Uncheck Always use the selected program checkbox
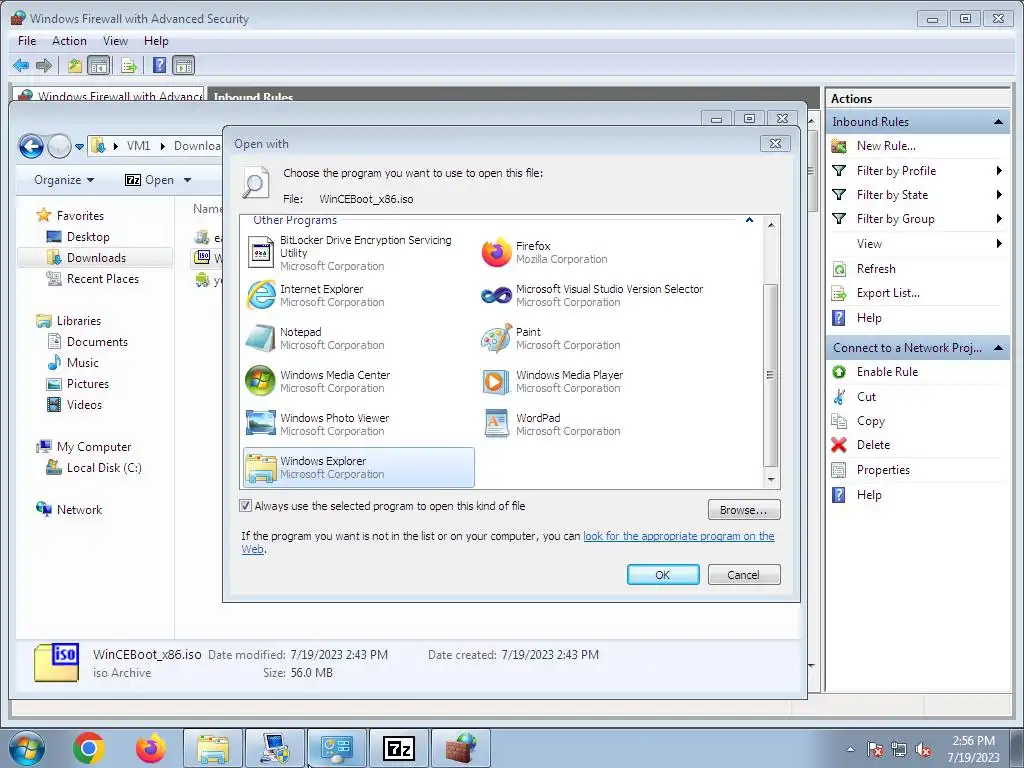 (x=246, y=505)
